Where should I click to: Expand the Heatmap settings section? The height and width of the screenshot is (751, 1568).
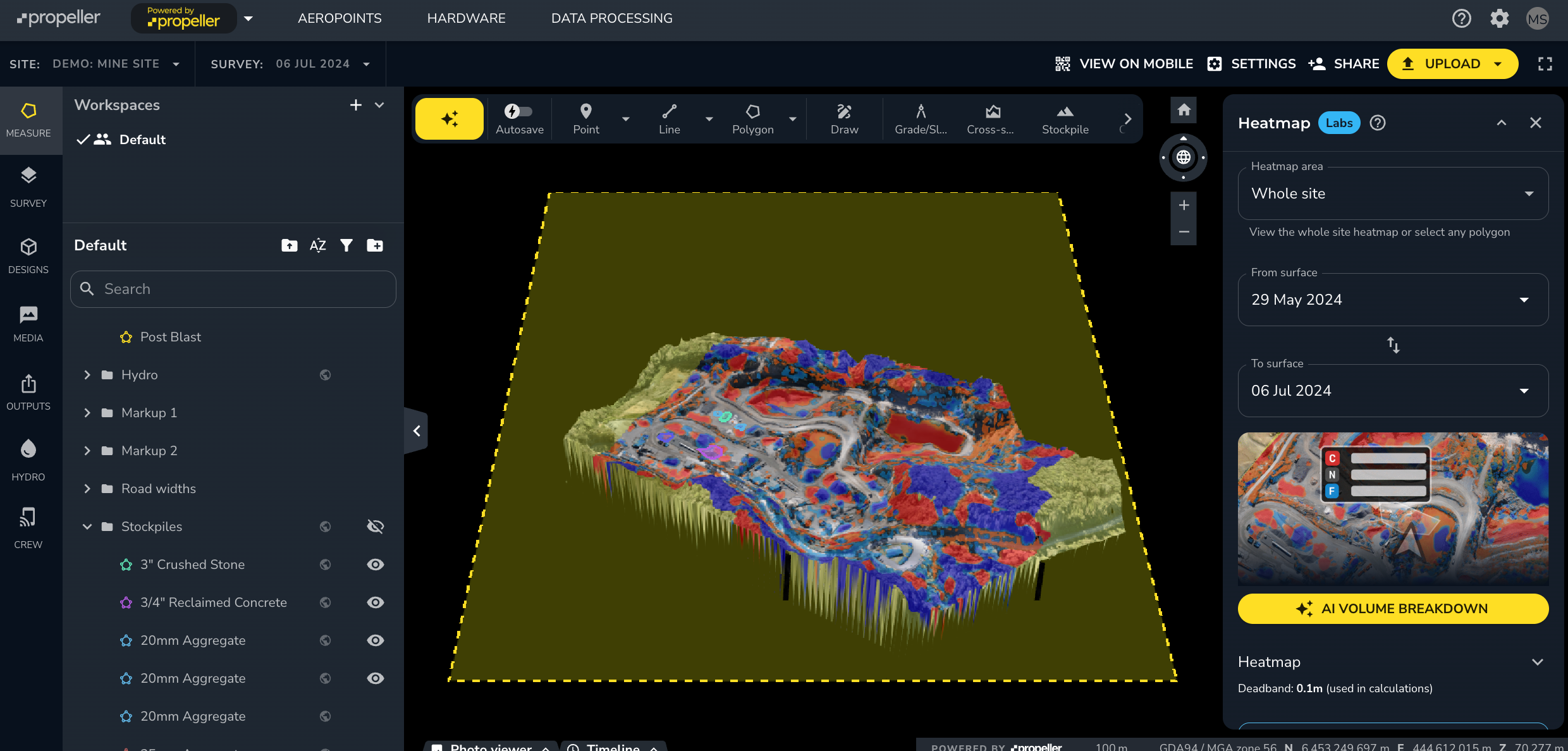point(1538,662)
